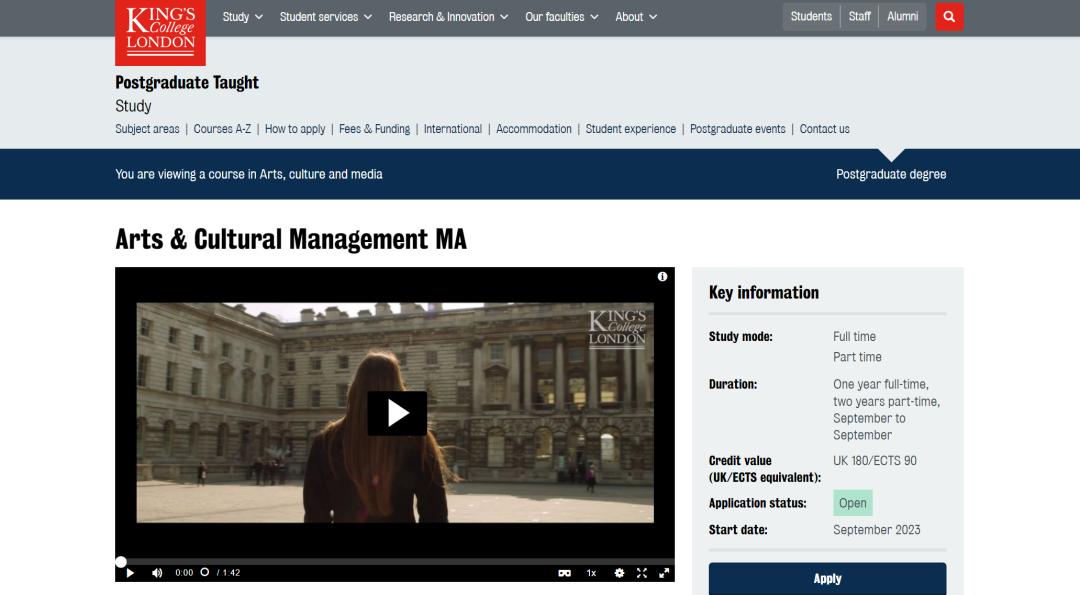Expand the Student services dropdown
Viewport: 1080px width, 595px height.
pyautogui.click(x=325, y=17)
